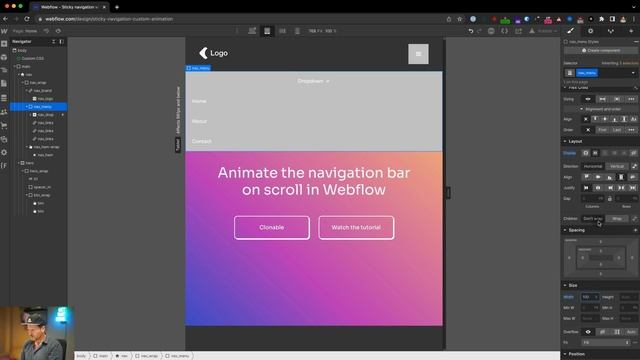Open the Assets panel icon
The image size is (640, 360).
(4, 139)
